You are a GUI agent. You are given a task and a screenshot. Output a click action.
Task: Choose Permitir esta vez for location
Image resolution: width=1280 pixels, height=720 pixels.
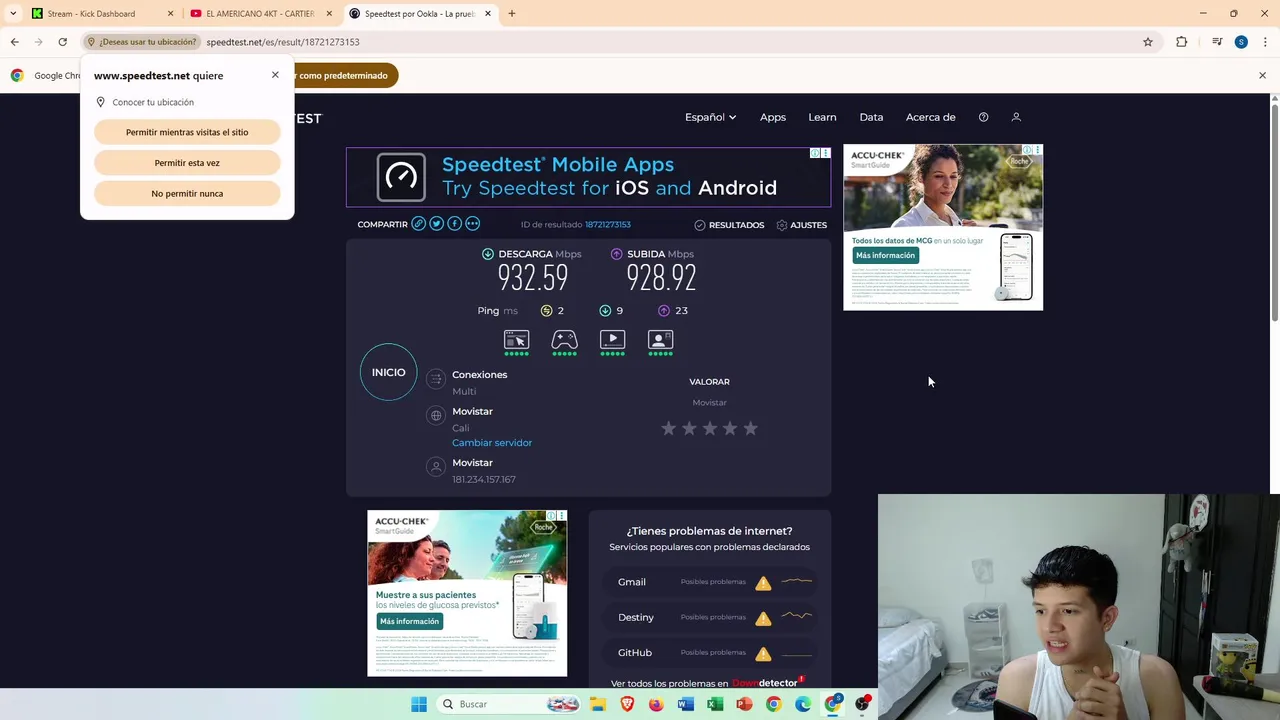187,163
